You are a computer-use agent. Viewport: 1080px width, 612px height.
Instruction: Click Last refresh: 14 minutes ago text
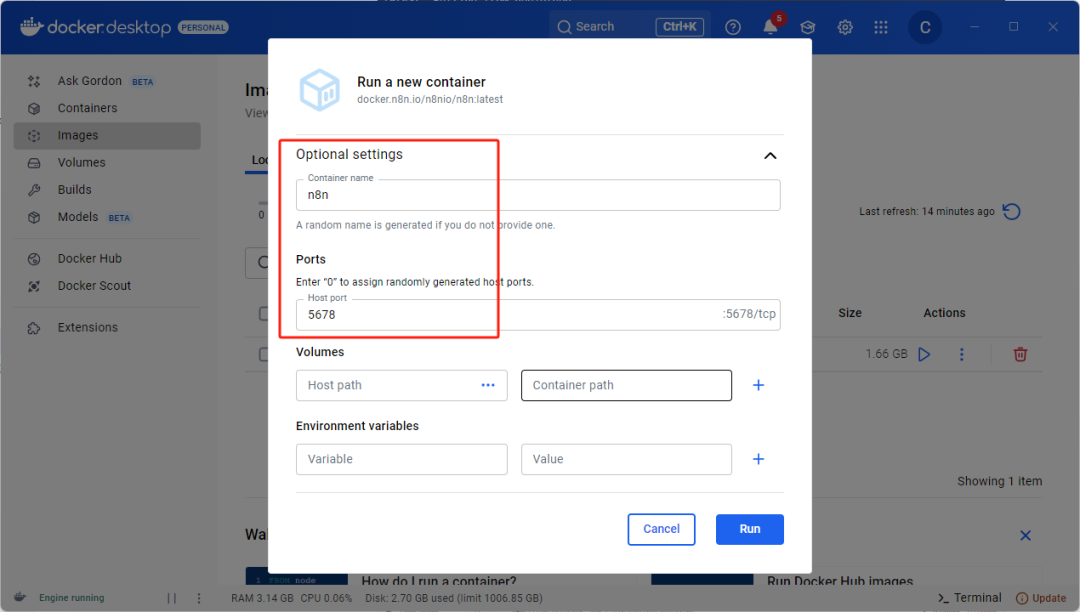pyautogui.click(x=926, y=211)
